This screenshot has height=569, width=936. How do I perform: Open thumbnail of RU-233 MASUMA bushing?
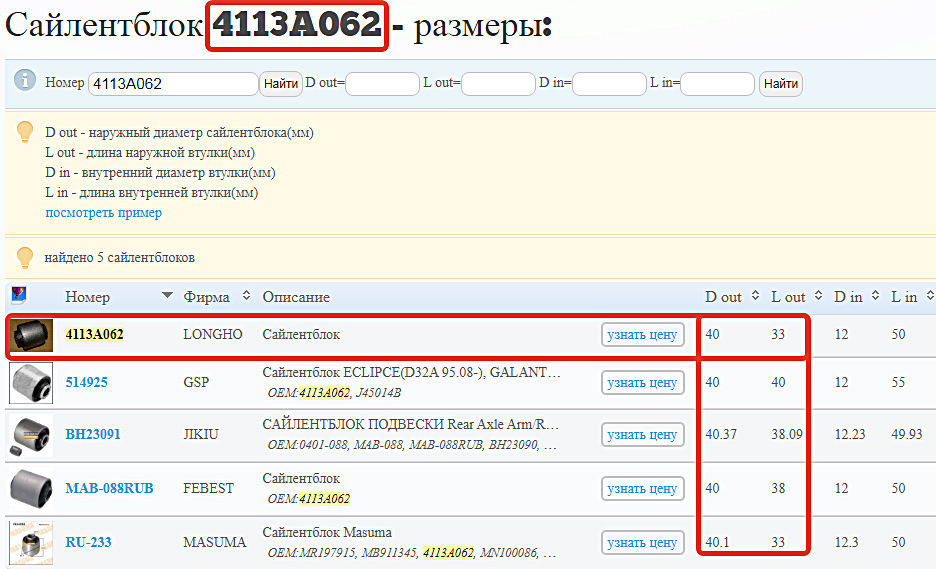[31, 542]
